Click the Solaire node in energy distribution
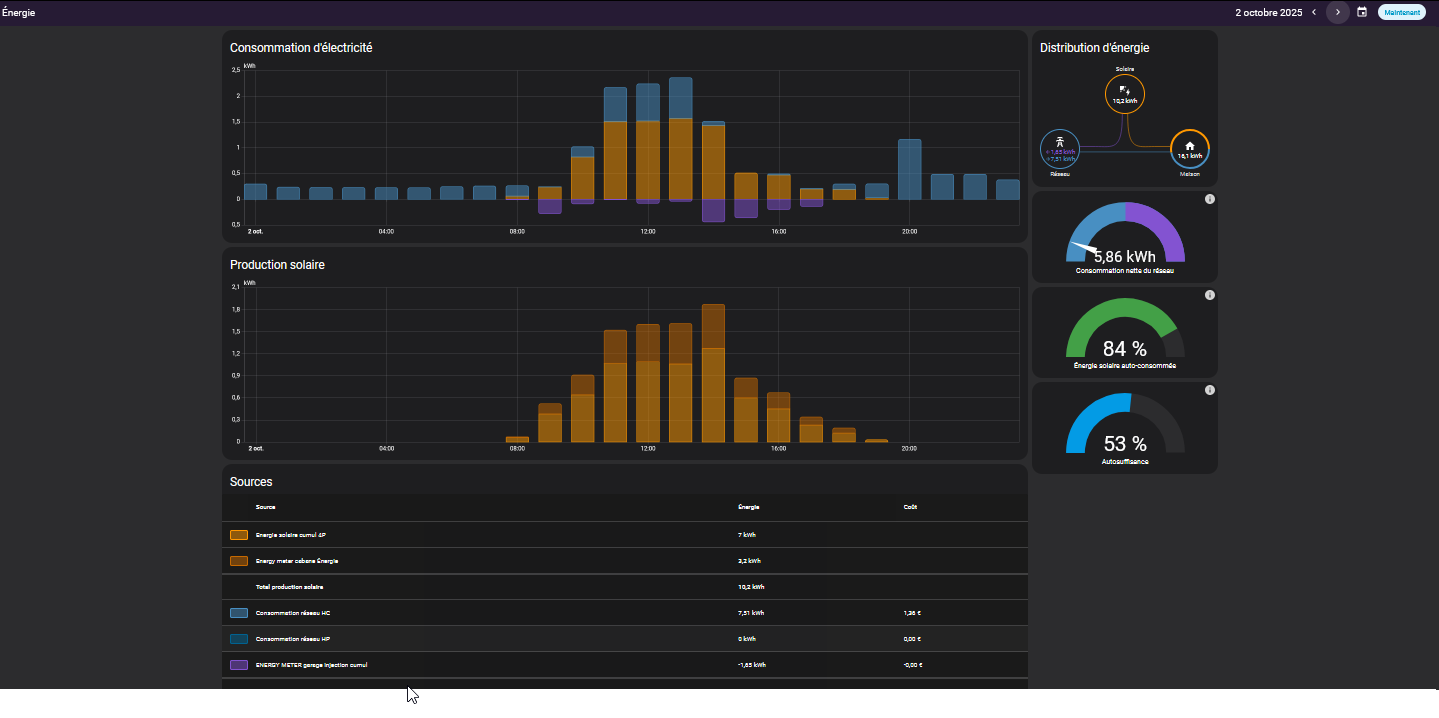Screen dimensions: 1439x718 tap(1125, 94)
